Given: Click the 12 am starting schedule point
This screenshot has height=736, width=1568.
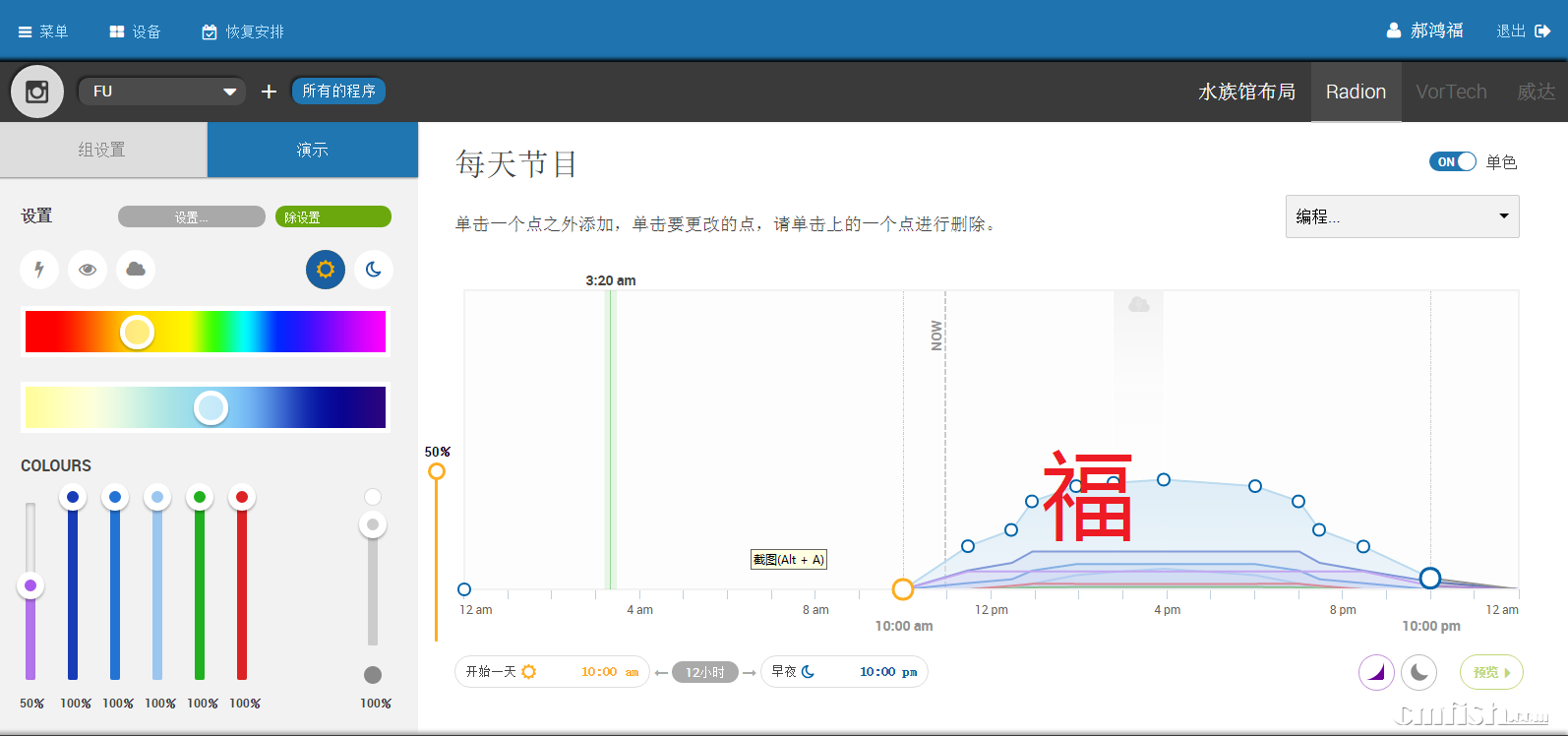Looking at the screenshot, I should point(464,589).
